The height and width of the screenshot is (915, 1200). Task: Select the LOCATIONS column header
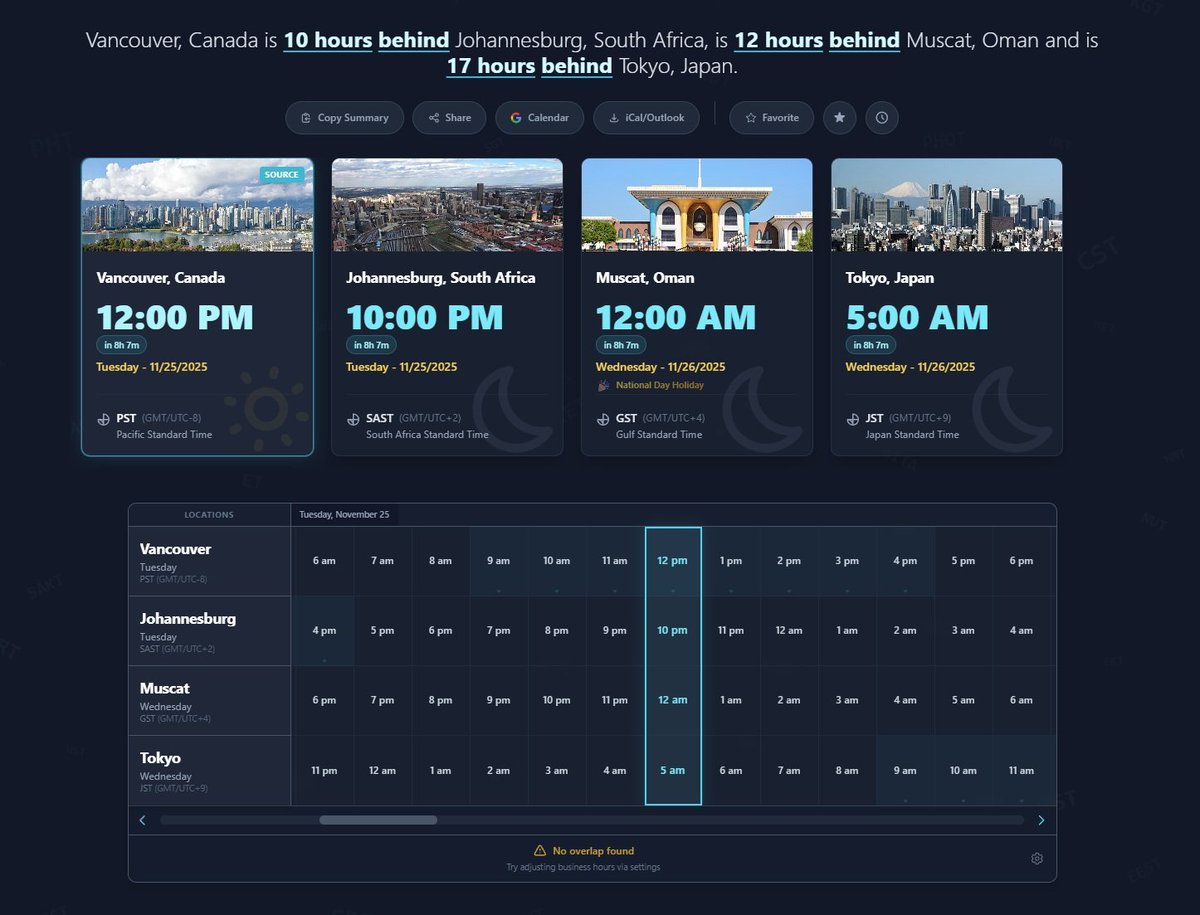pyautogui.click(x=209, y=513)
